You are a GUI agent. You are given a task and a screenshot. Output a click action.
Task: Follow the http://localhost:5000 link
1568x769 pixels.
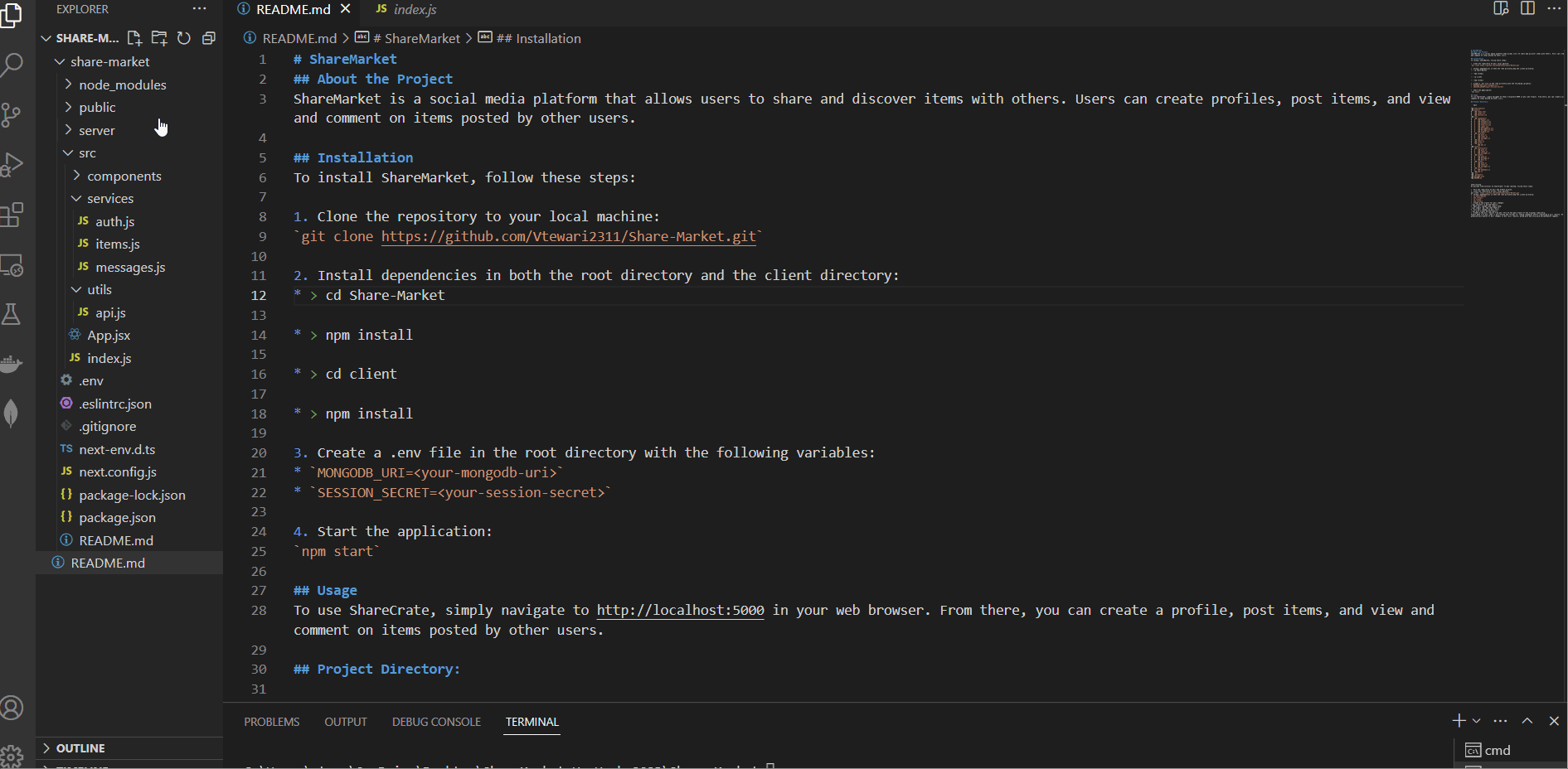(680, 610)
